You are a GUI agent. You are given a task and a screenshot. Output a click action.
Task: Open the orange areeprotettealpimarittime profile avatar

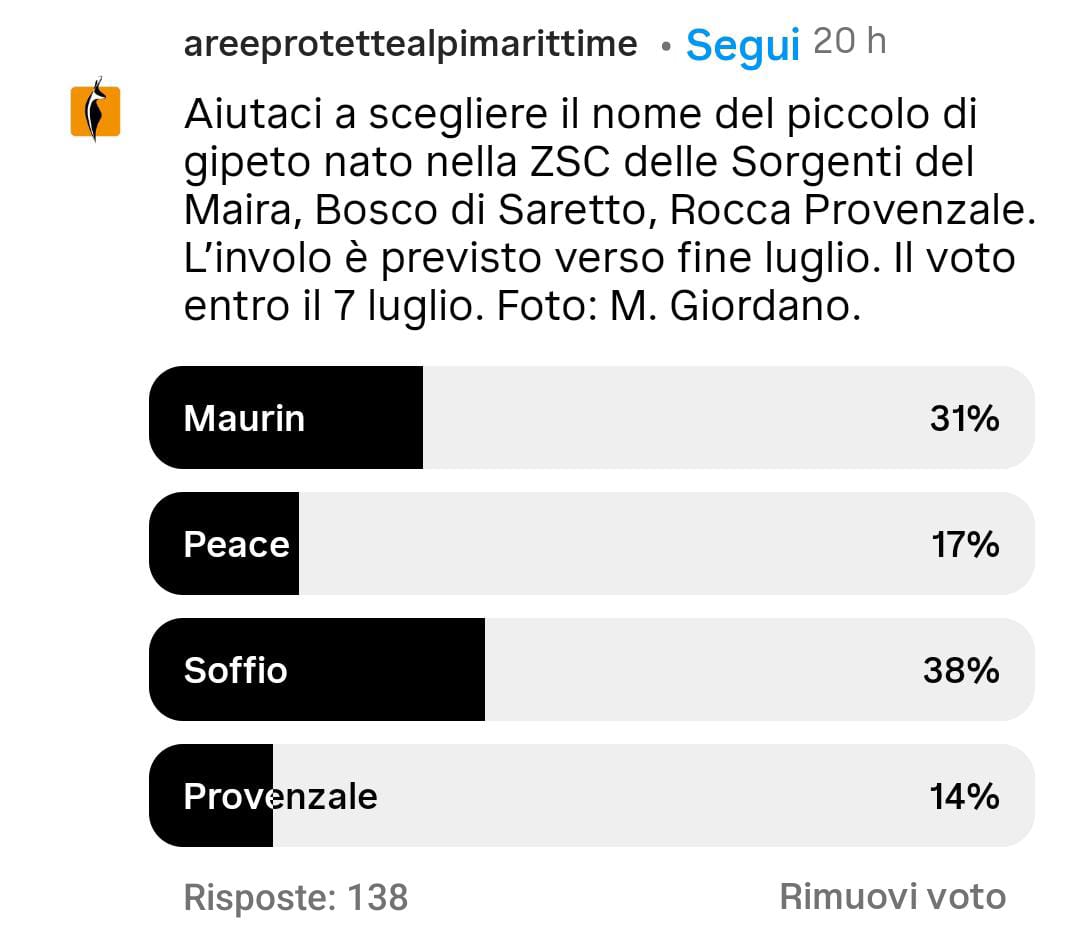click(96, 111)
